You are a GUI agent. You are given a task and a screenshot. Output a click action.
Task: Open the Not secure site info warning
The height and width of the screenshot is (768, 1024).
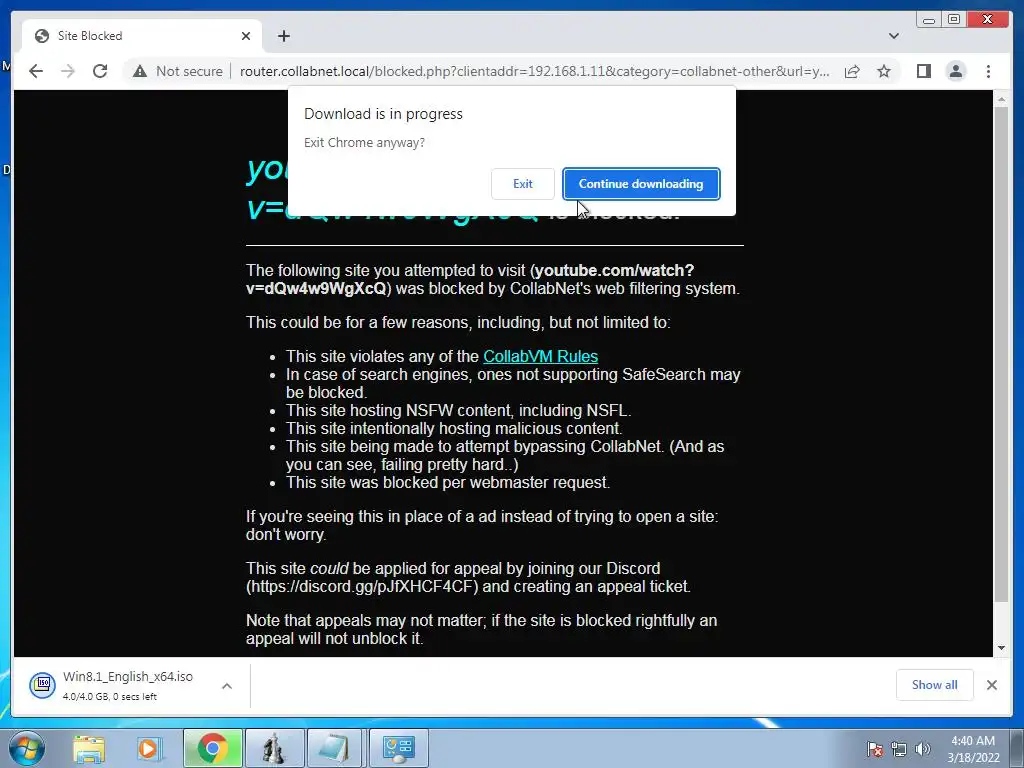point(177,71)
